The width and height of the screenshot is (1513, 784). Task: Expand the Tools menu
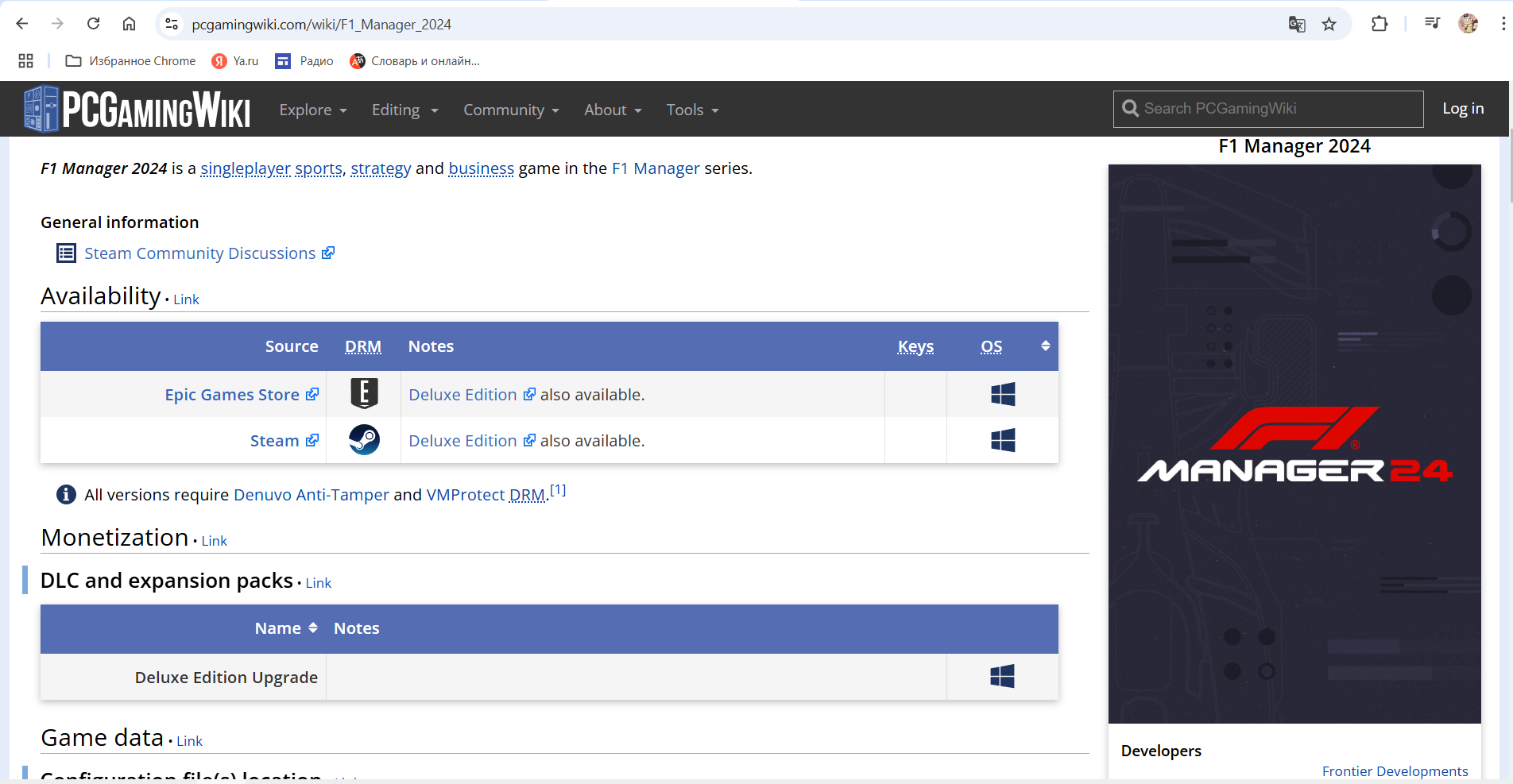(x=692, y=110)
